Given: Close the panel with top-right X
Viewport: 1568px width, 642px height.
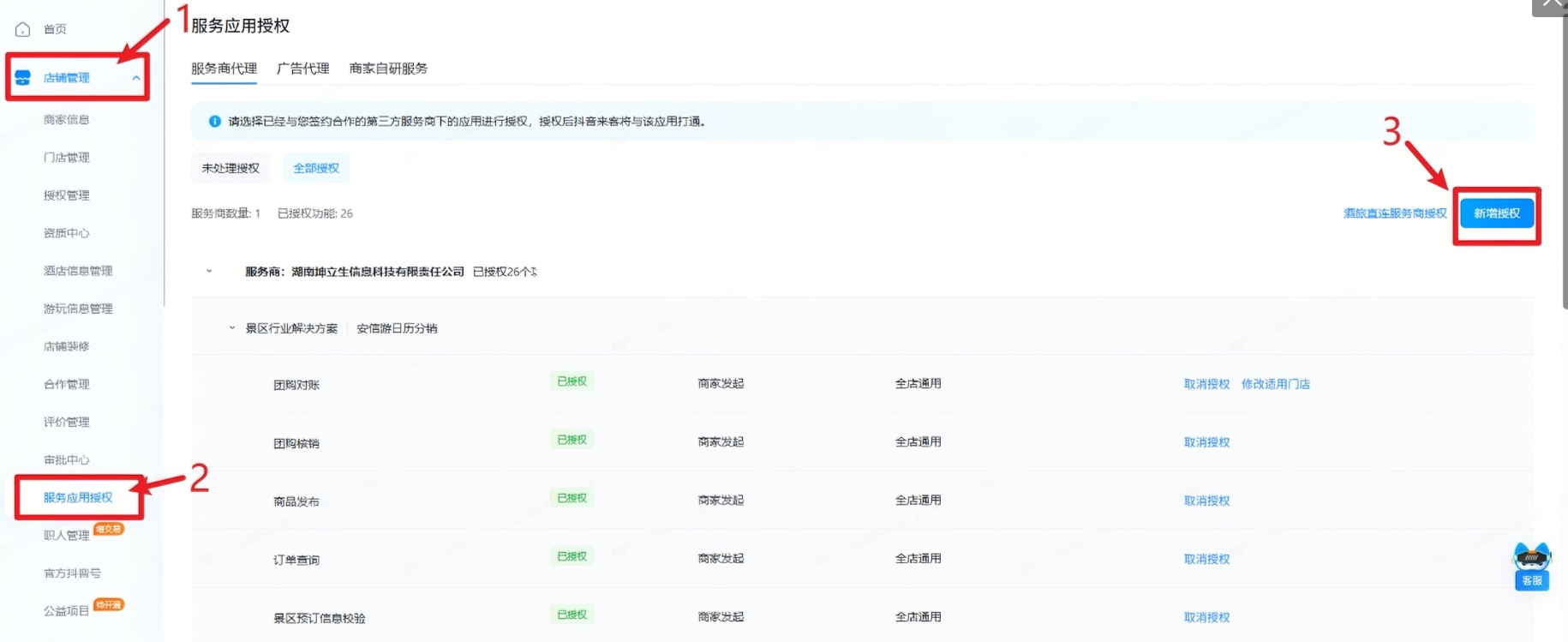Looking at the screenshot, I should click(x=1552, y=5).
